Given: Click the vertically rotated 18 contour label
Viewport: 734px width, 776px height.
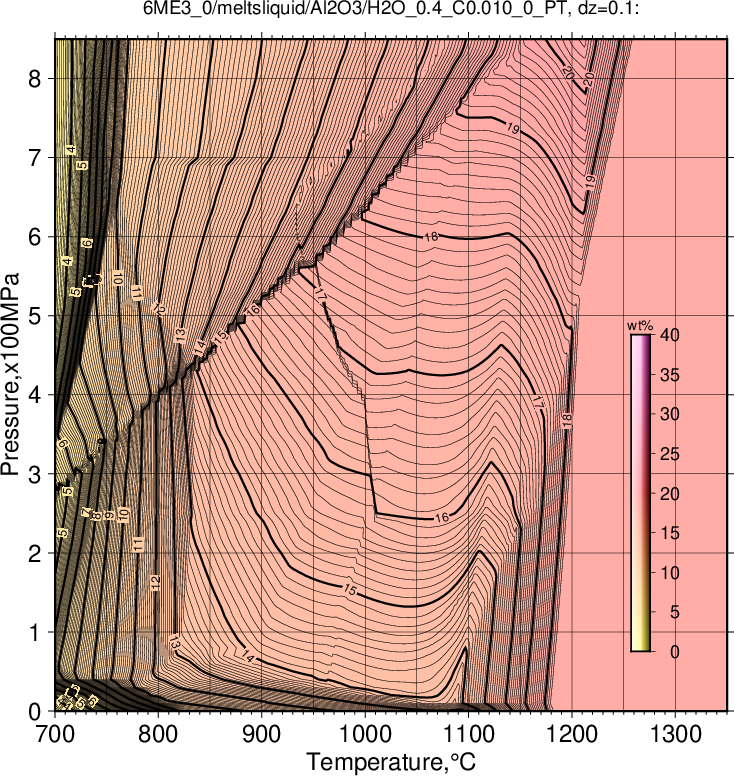Looking at the screenshot, I should pyautogui.click(x=567, y=420).
